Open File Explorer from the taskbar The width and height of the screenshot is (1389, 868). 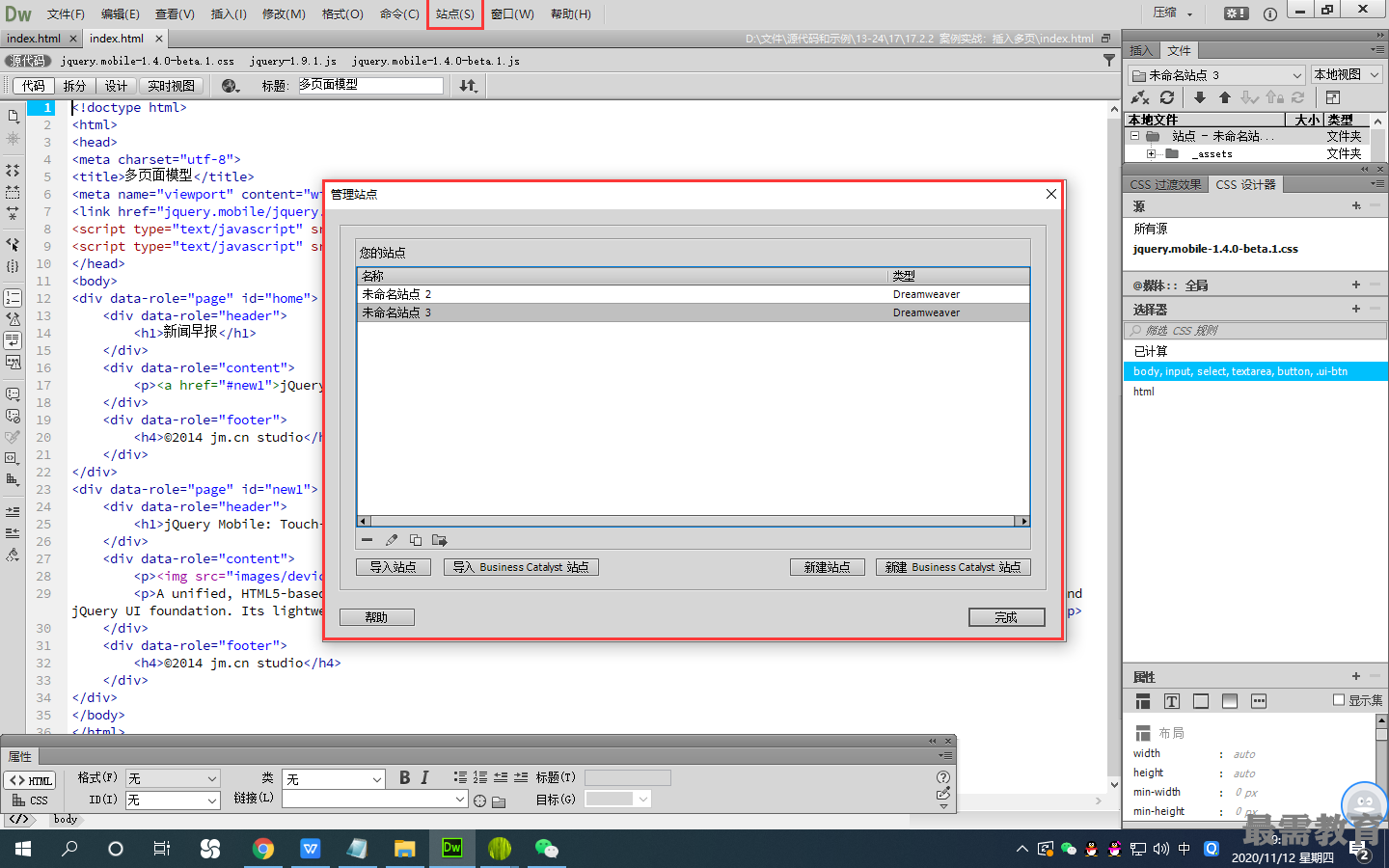pyautogui.click(x=404, y=848)
